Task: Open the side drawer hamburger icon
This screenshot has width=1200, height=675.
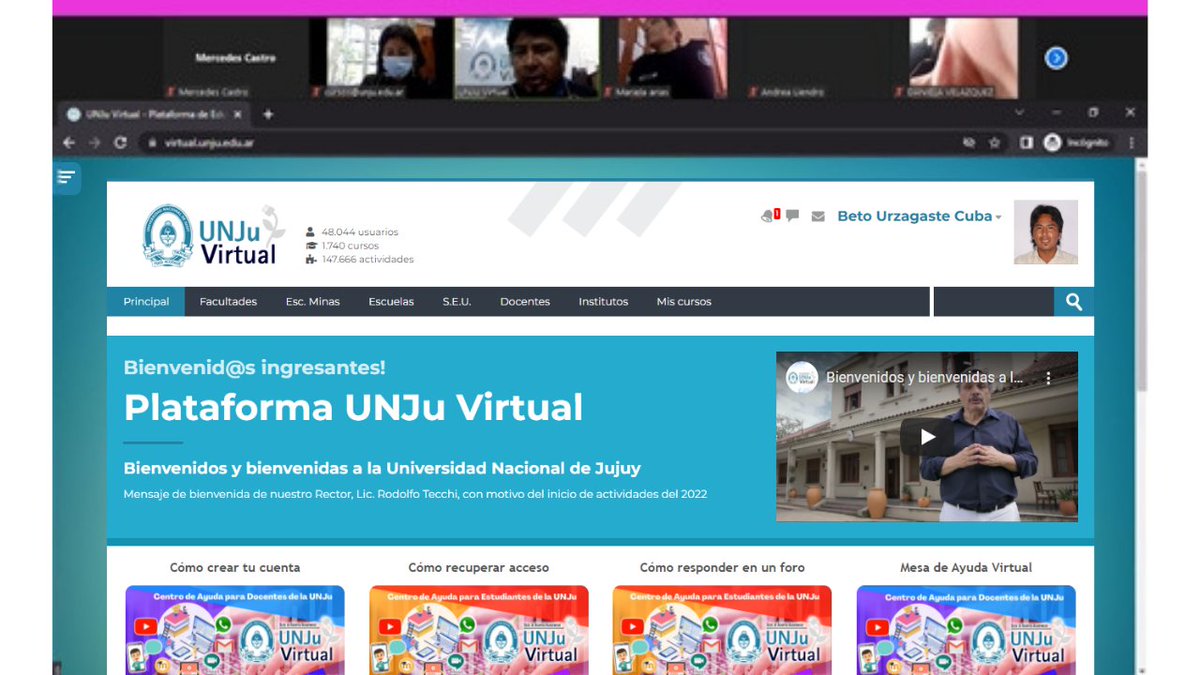Action: coord(66,177)
